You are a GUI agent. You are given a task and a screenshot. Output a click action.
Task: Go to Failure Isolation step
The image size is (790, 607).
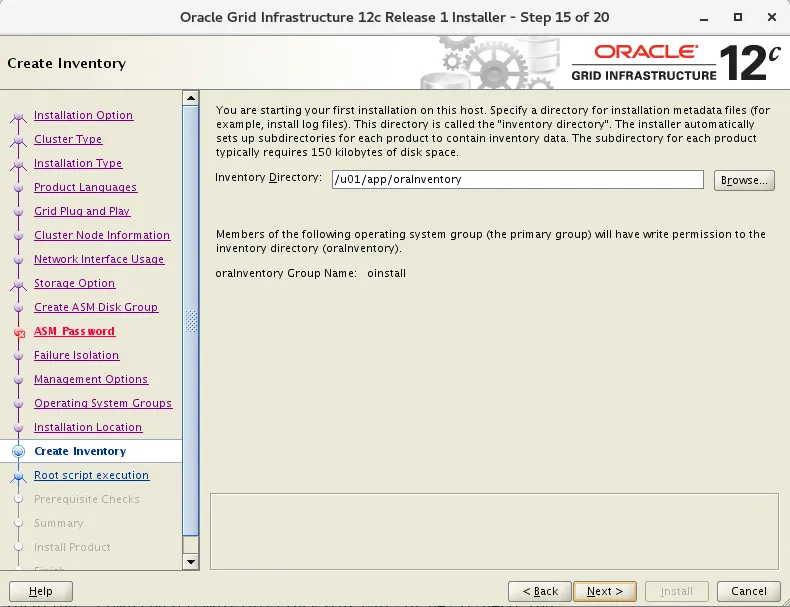coord(76,355)
